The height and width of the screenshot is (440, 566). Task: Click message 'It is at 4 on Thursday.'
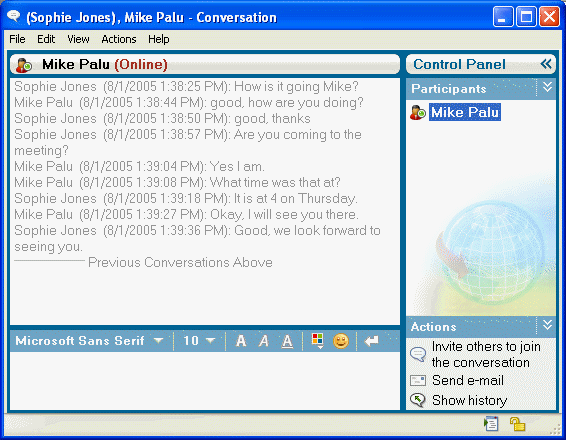pyautogui.click(x=296, y=199)
